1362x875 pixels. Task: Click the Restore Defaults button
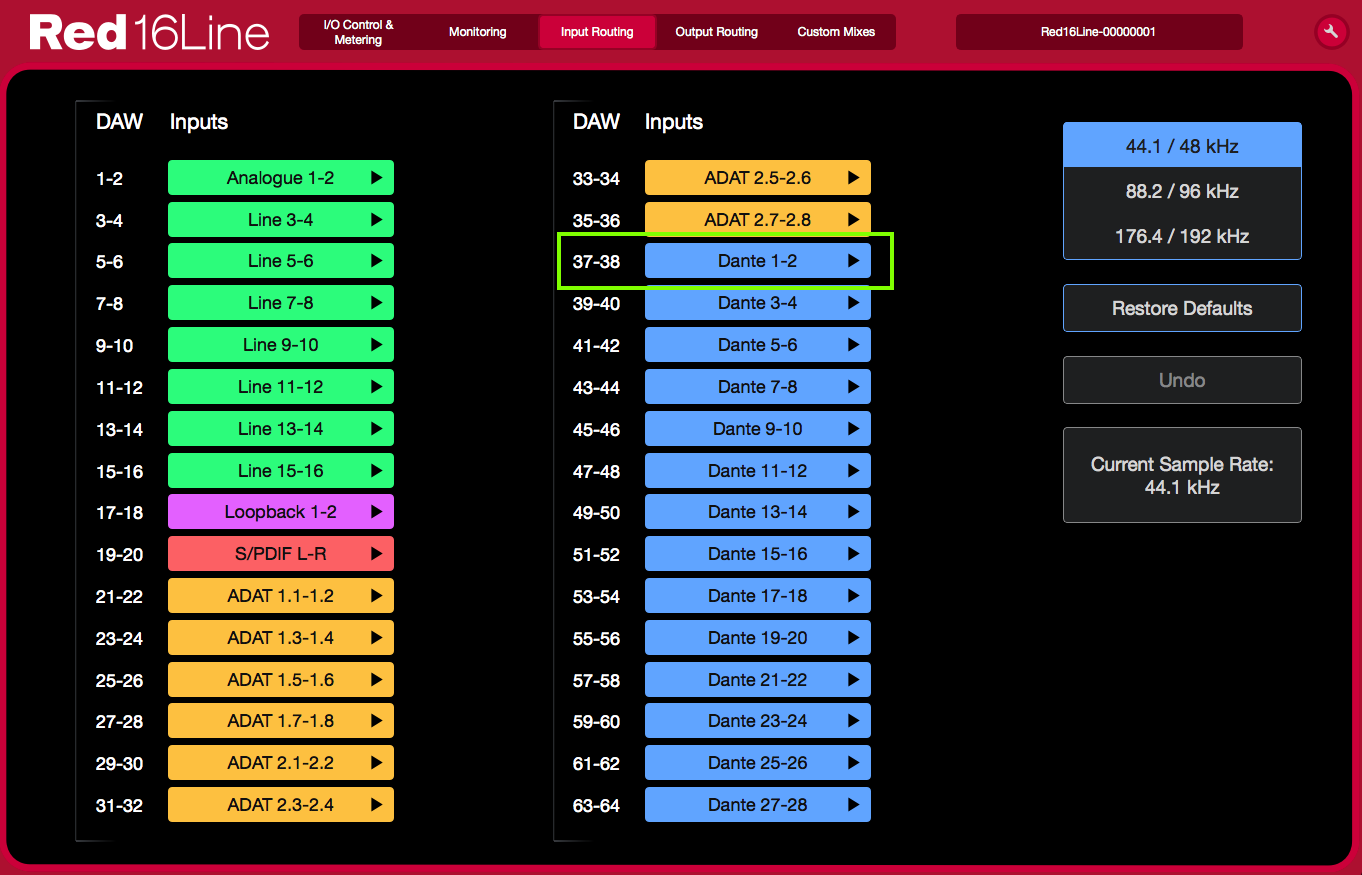click(1182, 308)
